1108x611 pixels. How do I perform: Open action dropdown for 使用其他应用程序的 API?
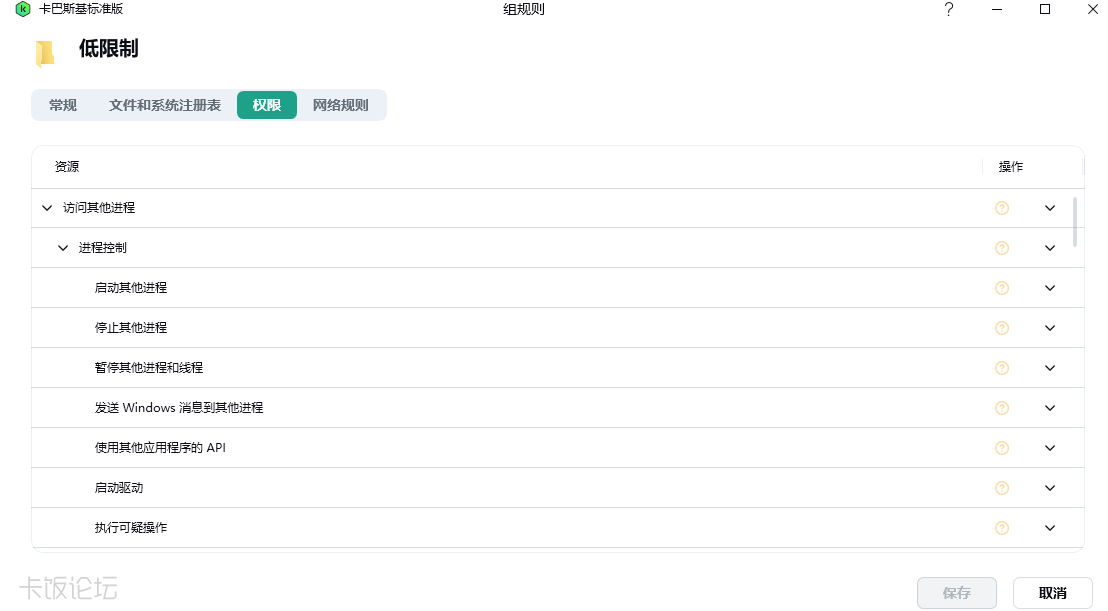coord(1050,448)
